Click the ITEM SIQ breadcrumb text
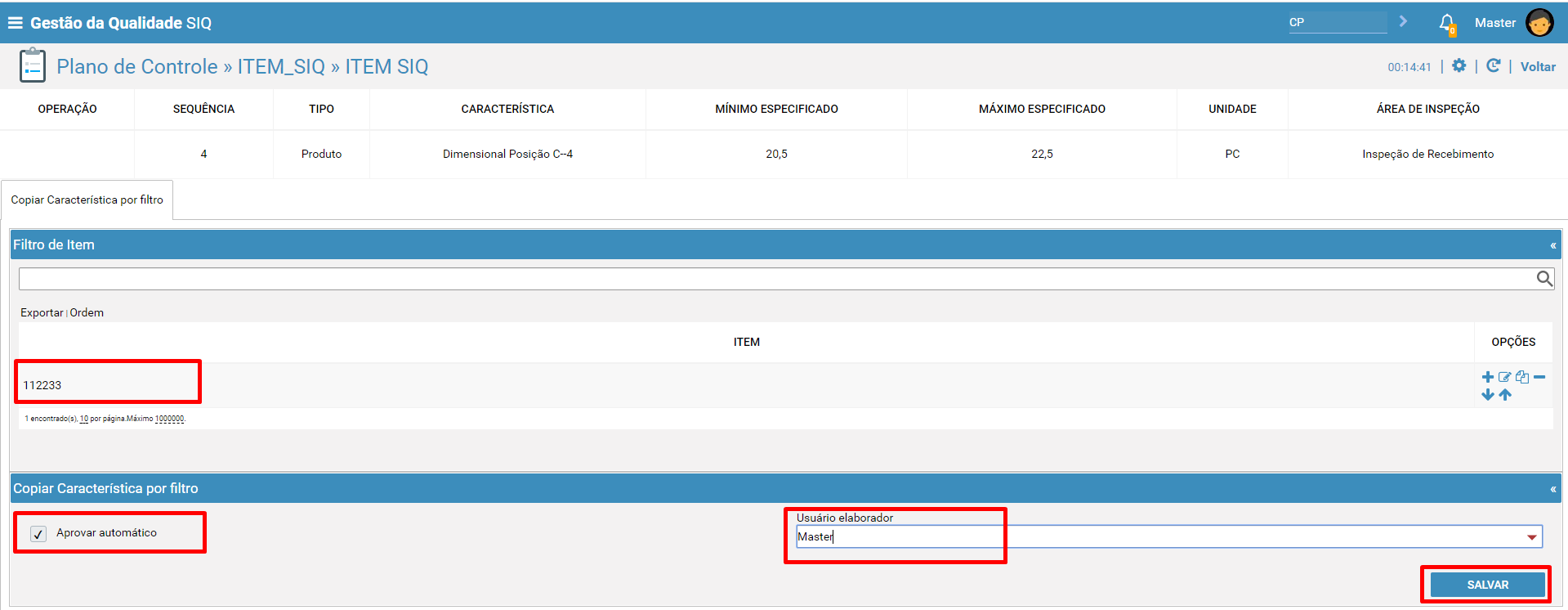1568x610 pixels. (x=386, y=66)
